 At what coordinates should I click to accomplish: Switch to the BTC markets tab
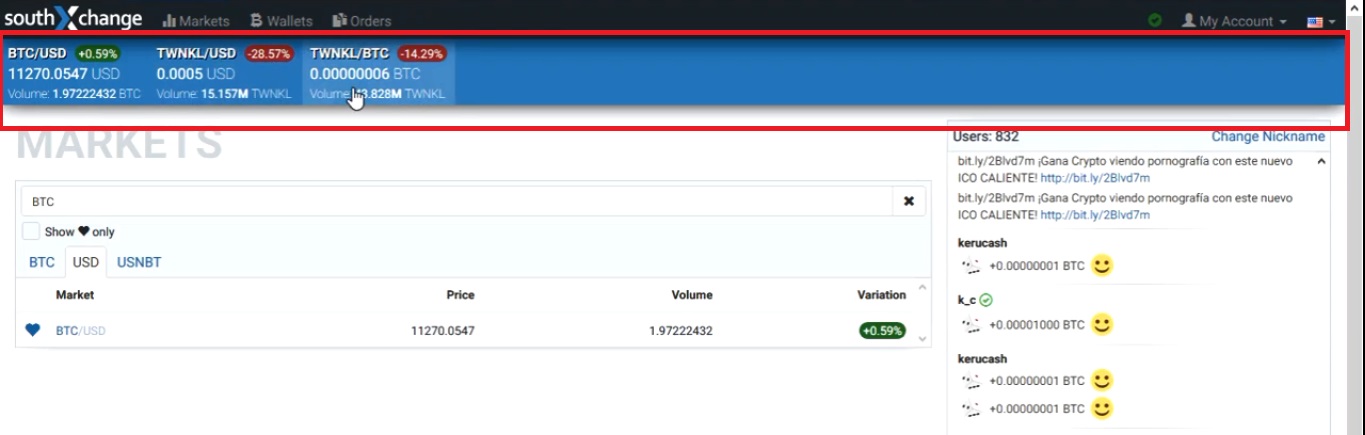[x=42, y=262]
